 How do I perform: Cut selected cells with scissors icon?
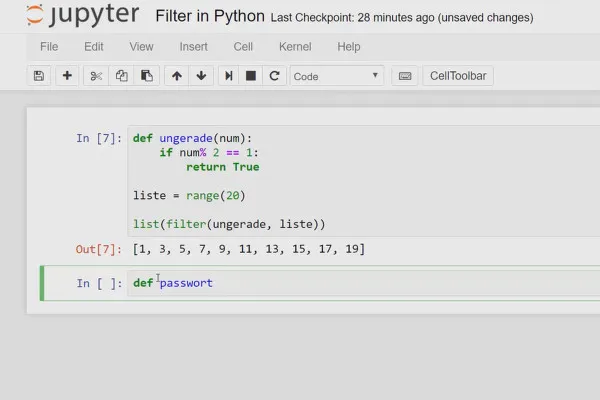click(96, 76)
